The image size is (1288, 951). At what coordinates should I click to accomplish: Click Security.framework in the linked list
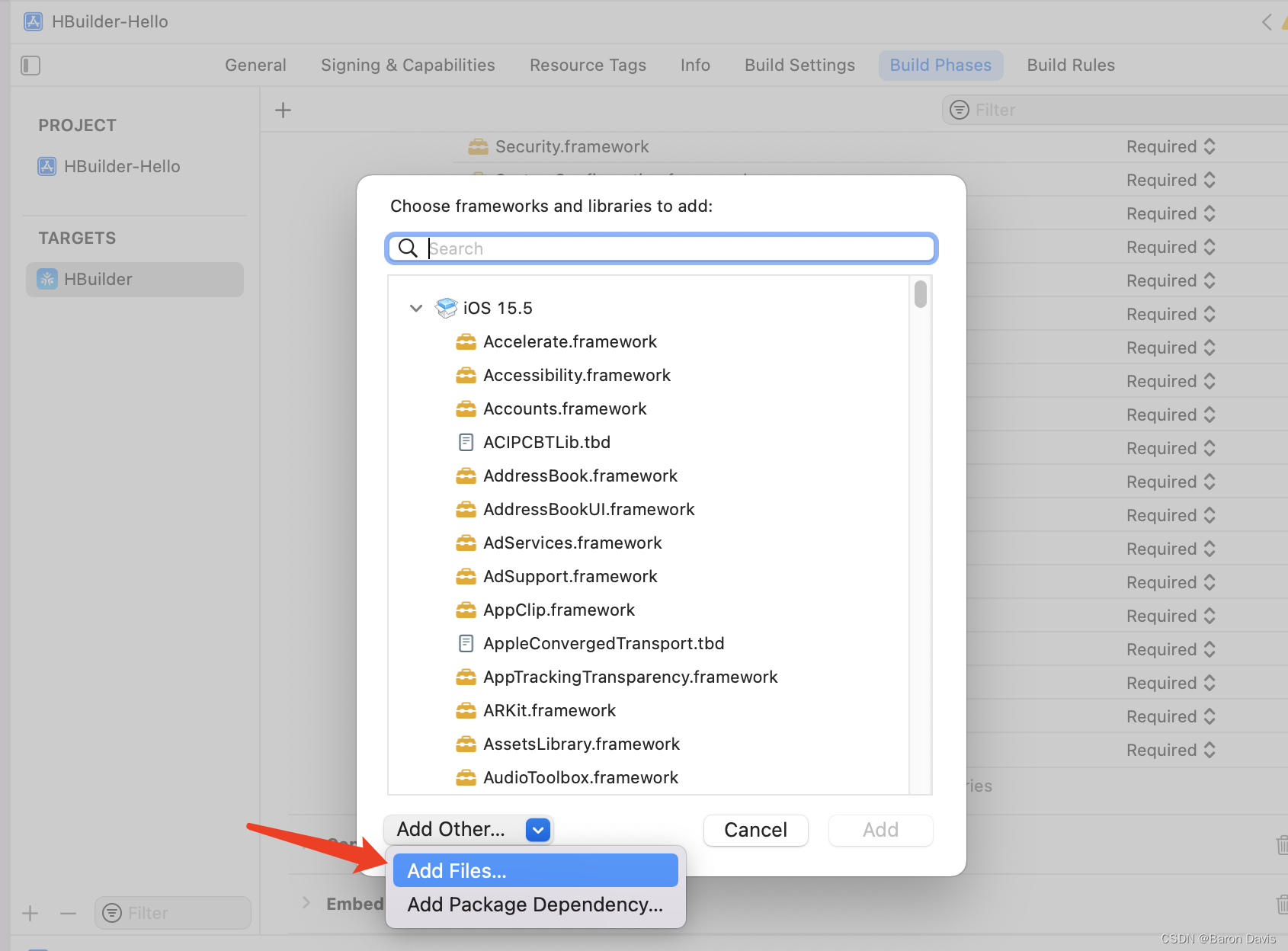(572, 146)
